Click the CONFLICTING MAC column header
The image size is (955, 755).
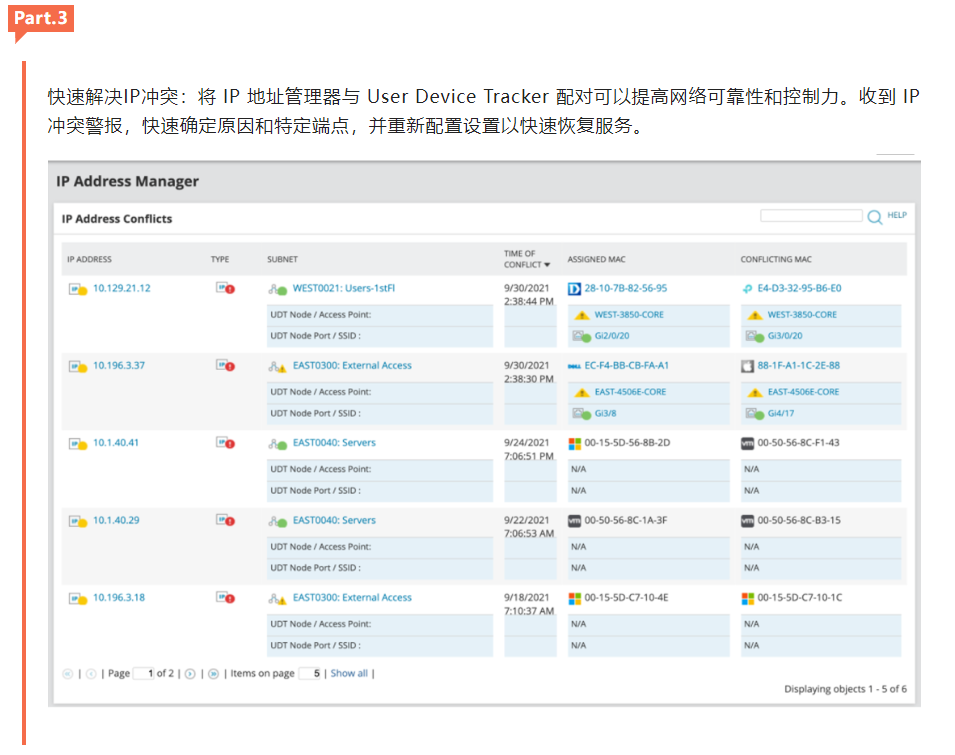coord(776,259)
